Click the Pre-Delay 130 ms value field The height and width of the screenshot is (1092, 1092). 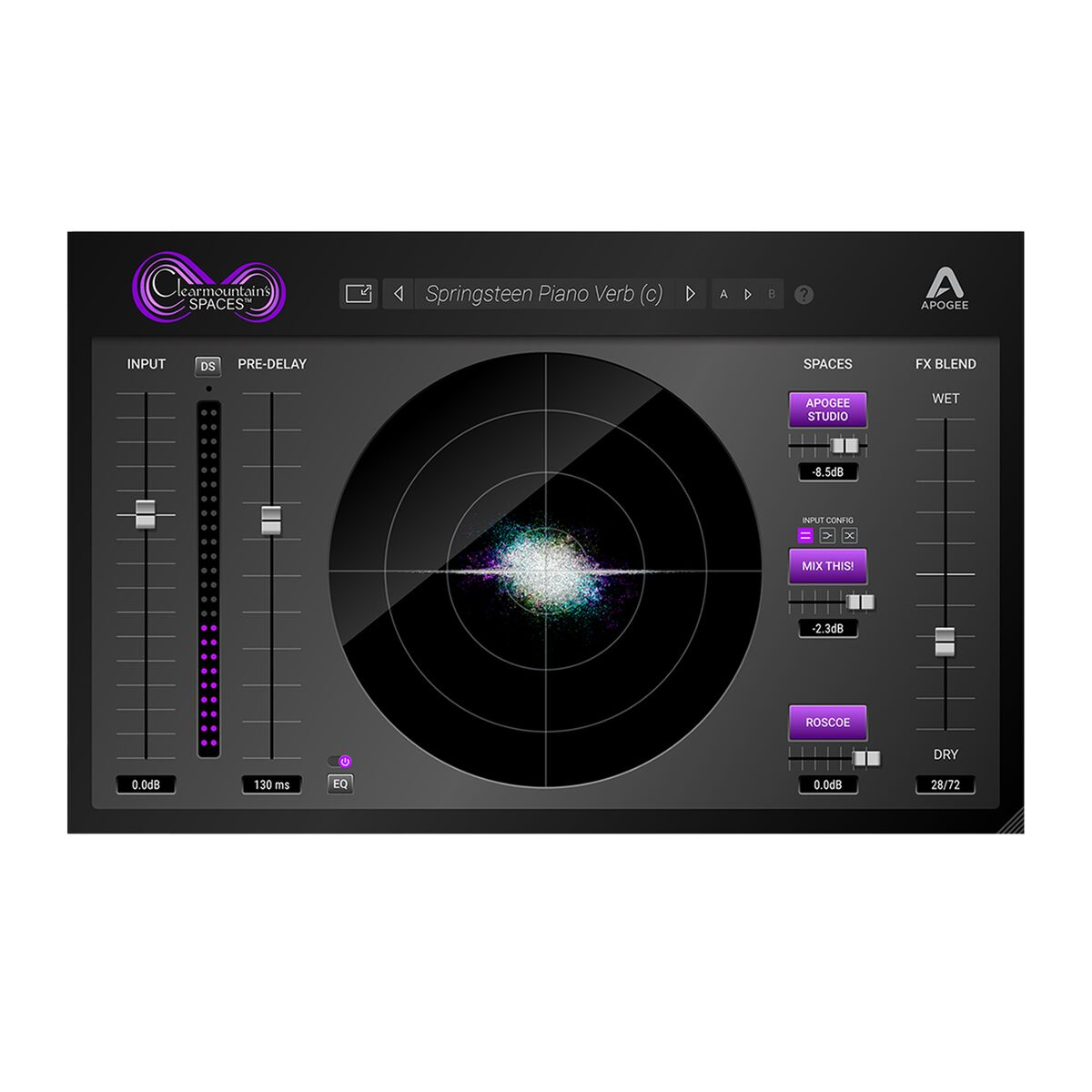coord(271,784)
